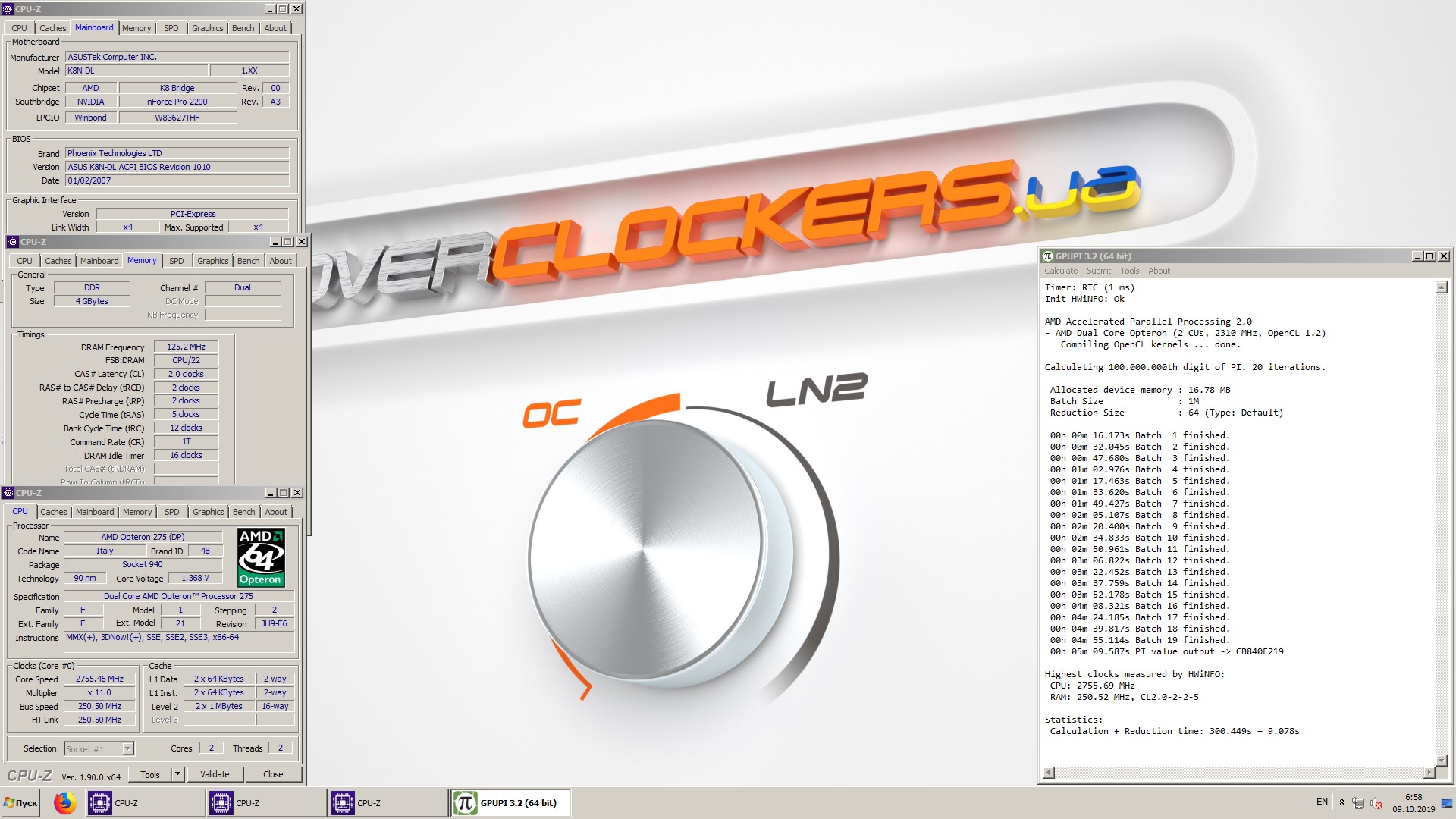Open the Пуск Start menu

point(21,802)
